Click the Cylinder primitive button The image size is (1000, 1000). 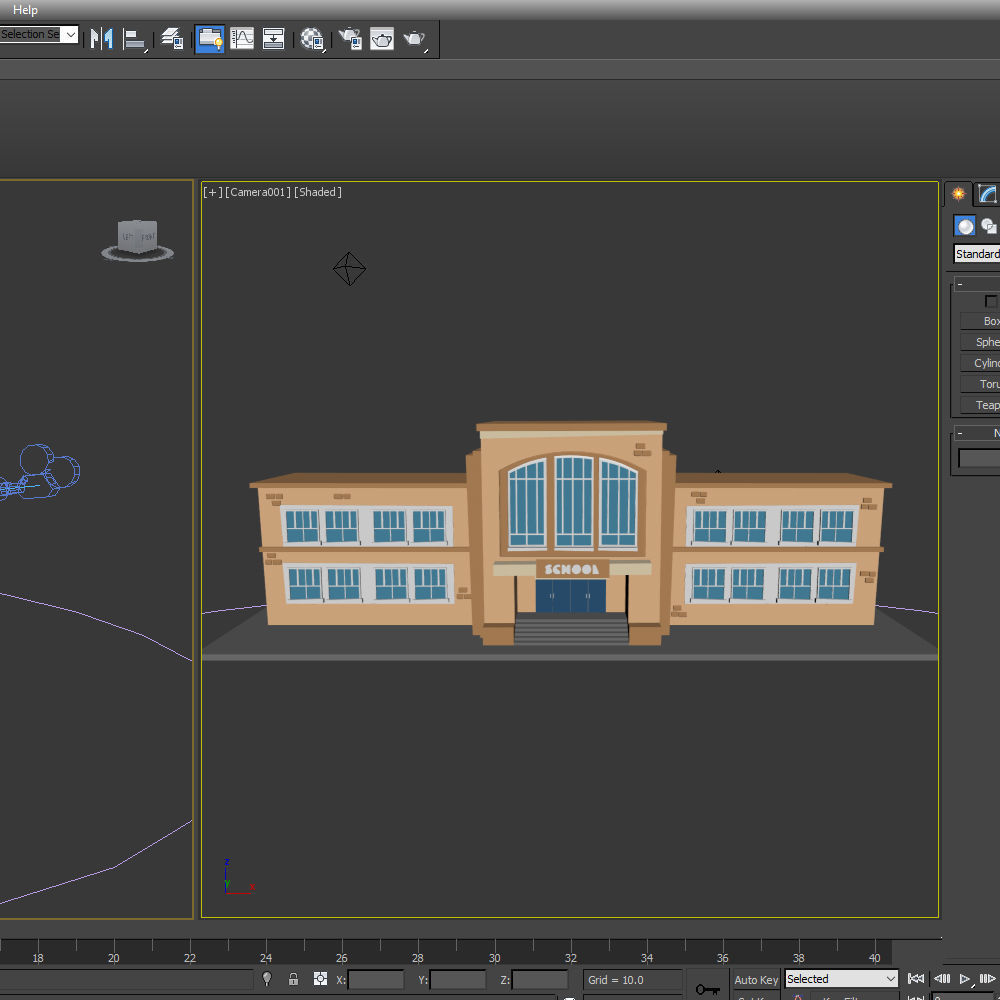pos(980,363)
